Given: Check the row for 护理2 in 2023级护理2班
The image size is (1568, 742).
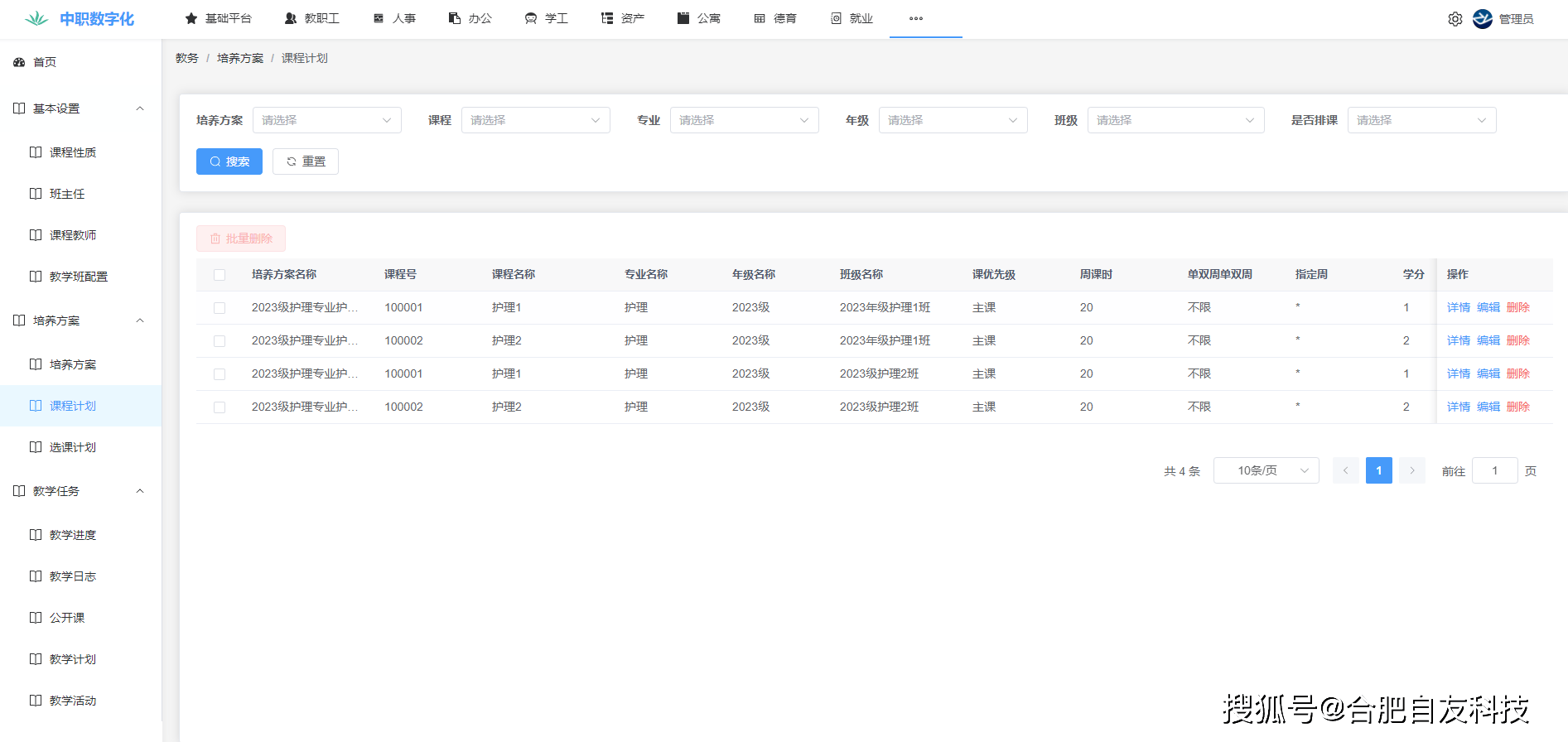Looking at the screenshot, I should (220, 407).
